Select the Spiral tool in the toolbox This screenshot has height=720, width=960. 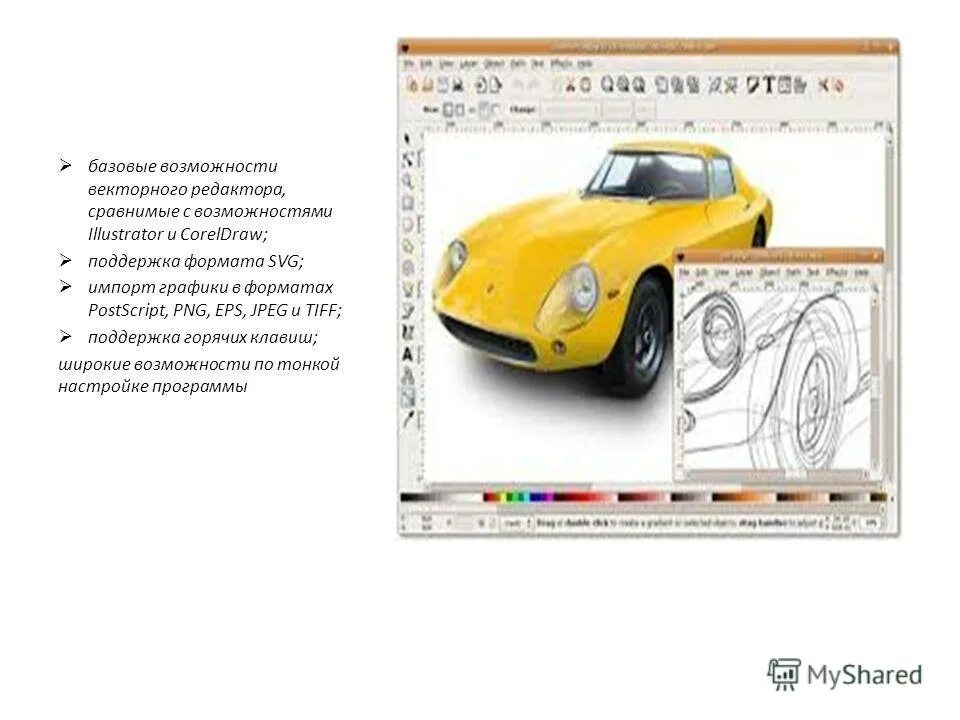(407, 268)
